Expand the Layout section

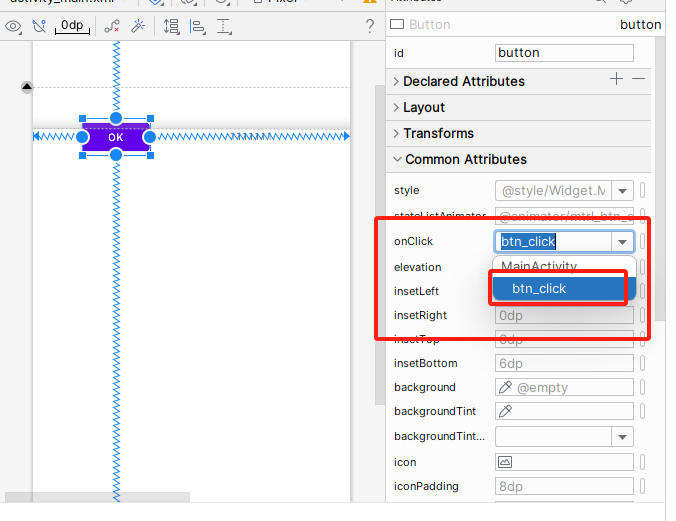coord(396,107)
